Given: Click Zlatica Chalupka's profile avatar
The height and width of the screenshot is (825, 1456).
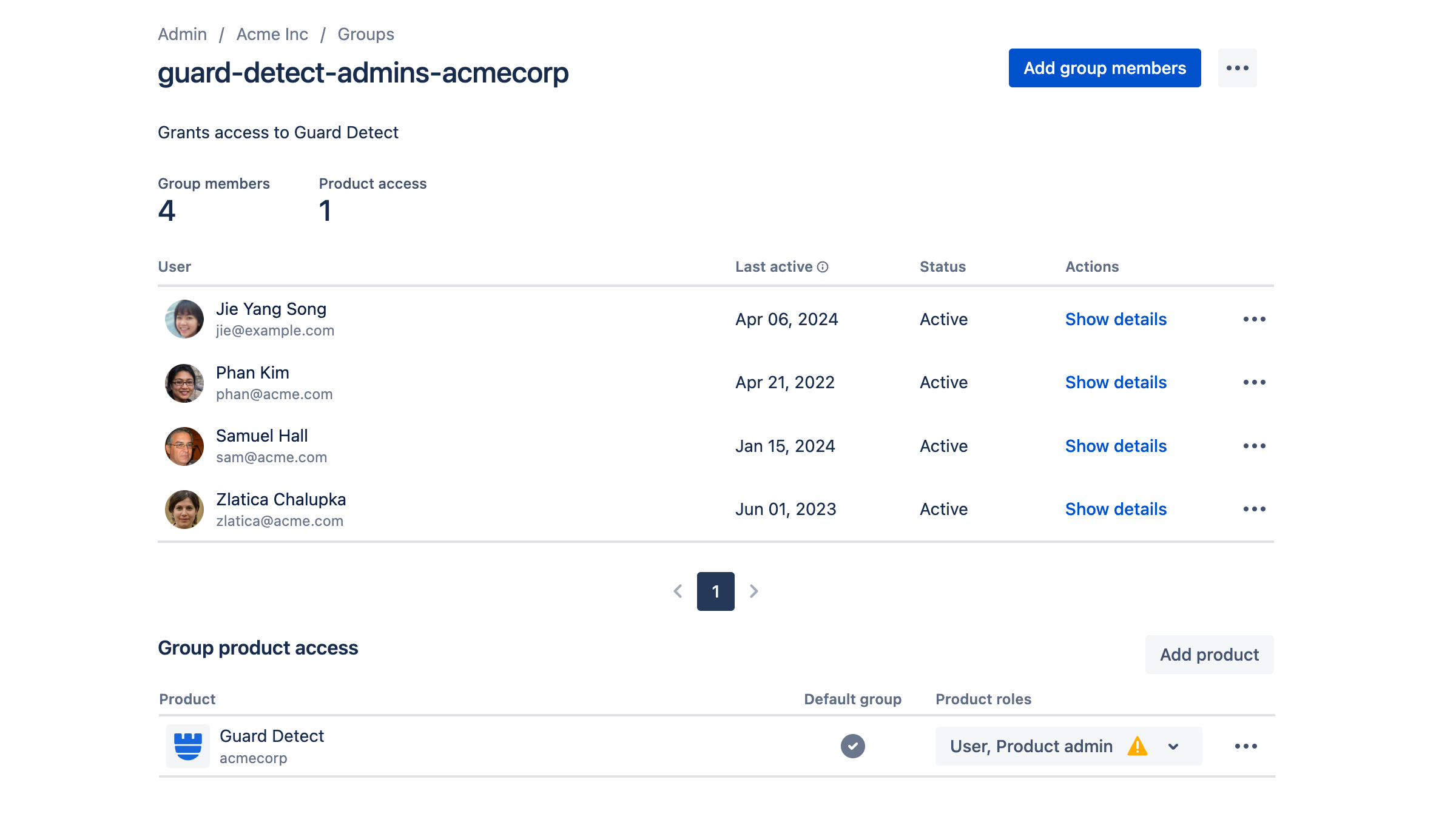Looking at the screenshot, I should coord(183,508).
